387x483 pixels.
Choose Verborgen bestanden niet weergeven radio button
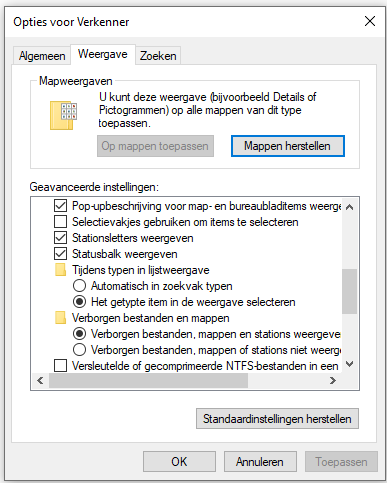[79, 350]
